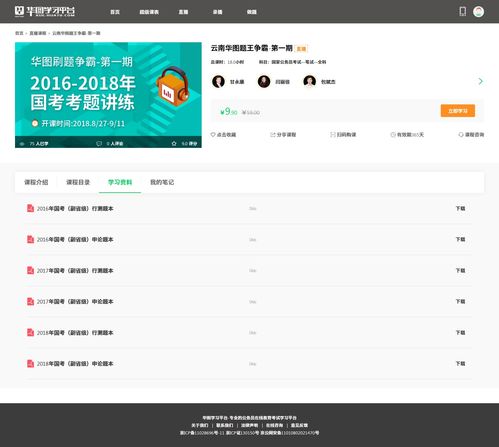Image resolution: width=499 pixels, height=447 pixels.
Task: Download 2017年国考 申论题本 via 下载
Action: 460,301
